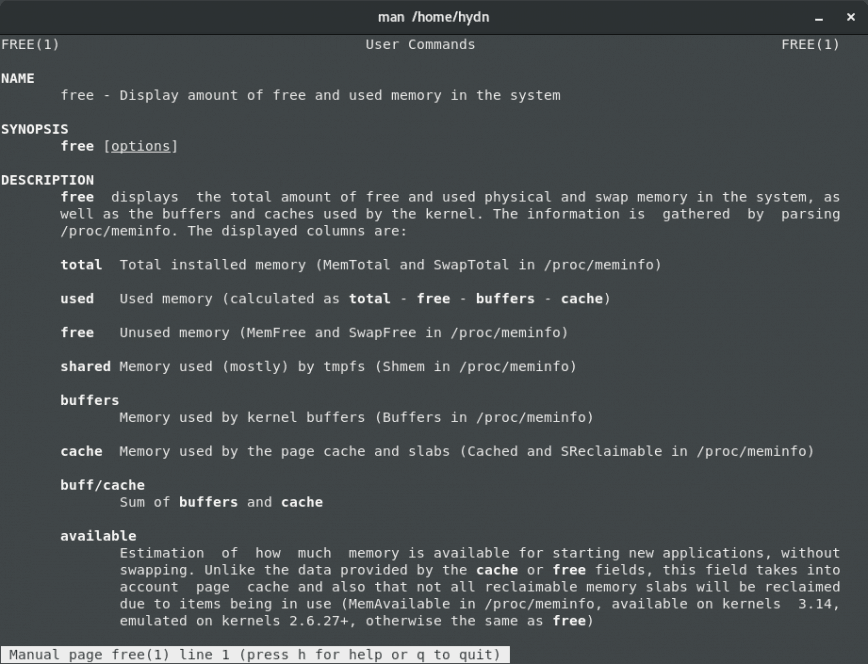This screenshot has width=868, height=664.
Task: Click the window title man /home/hydn
Action: (x=434, y=17)
